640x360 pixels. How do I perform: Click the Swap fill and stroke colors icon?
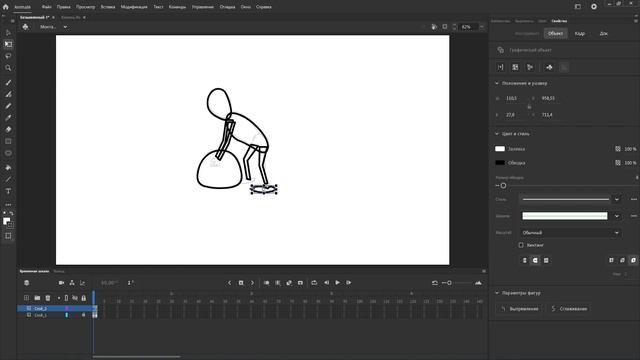(x=11, y=213)
